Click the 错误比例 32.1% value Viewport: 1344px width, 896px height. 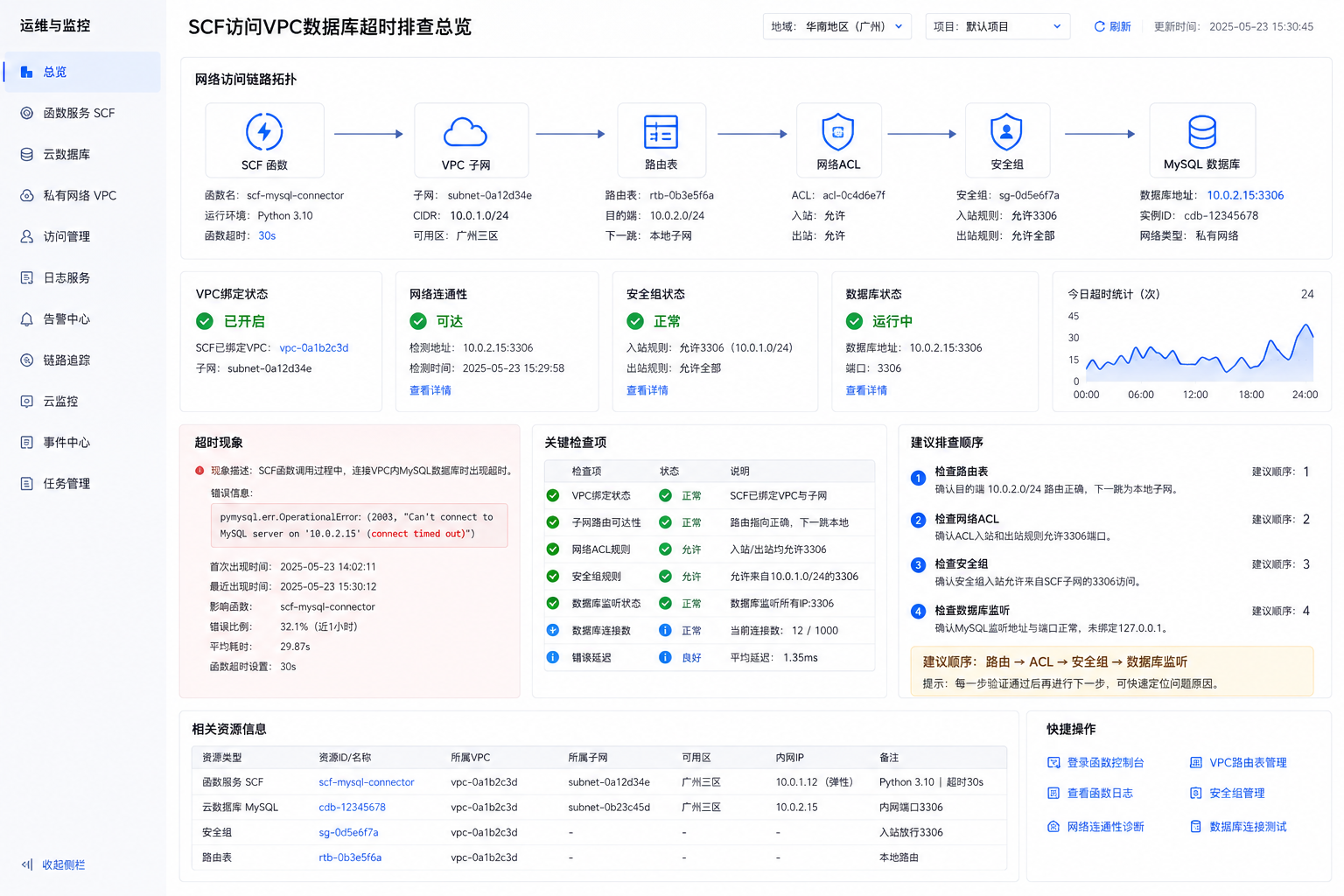click(x=318, y=626)
